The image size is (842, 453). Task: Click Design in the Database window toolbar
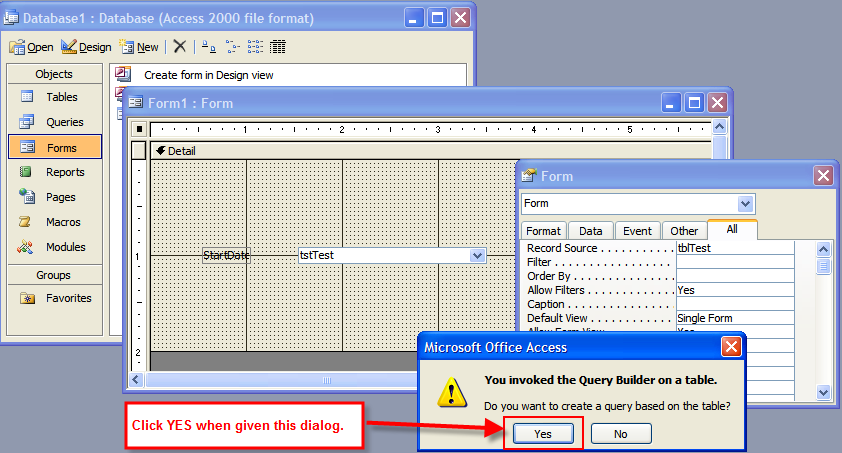point(86,47)
